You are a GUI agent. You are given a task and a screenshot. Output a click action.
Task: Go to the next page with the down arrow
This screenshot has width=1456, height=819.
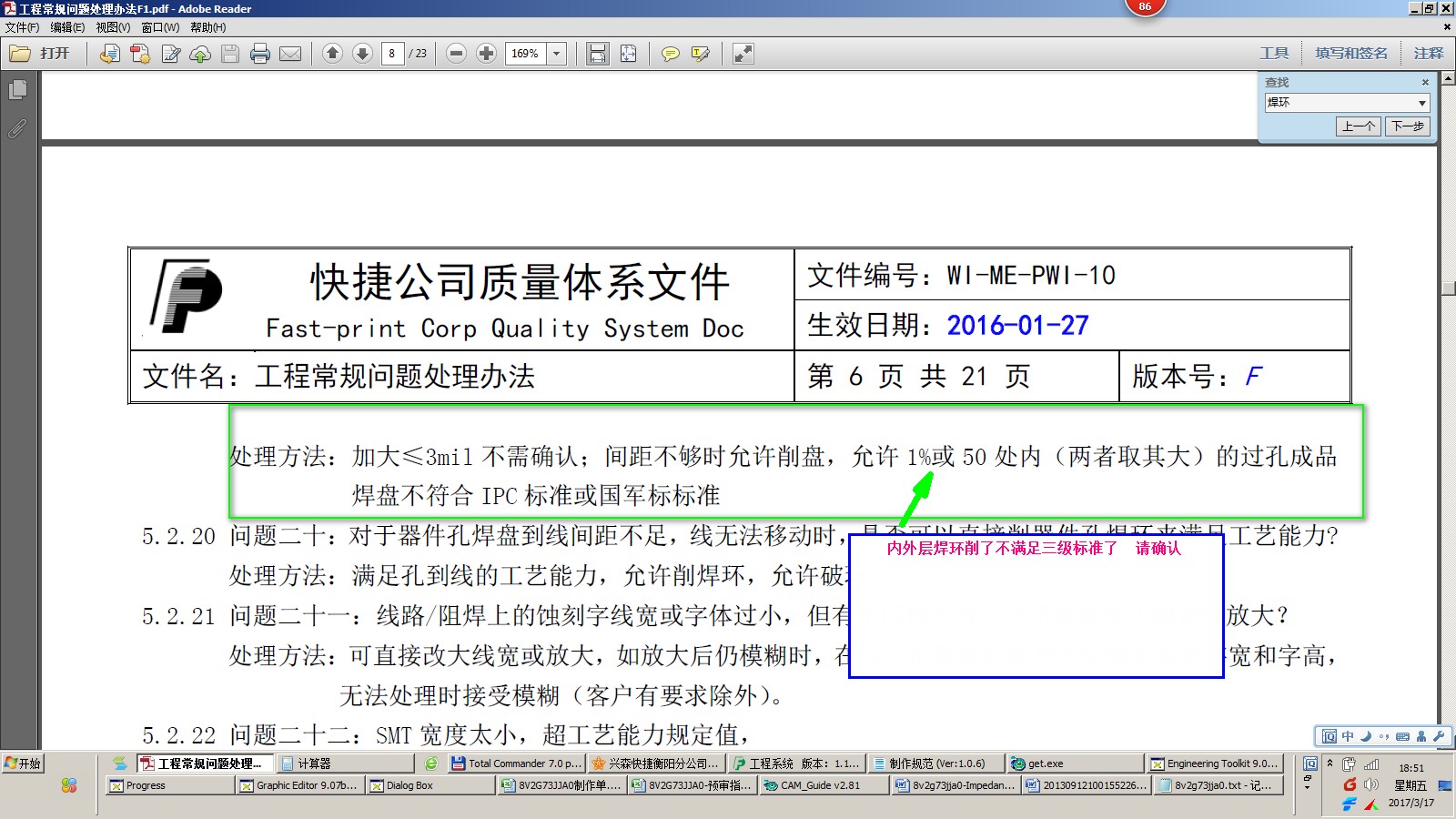(362, 54)
